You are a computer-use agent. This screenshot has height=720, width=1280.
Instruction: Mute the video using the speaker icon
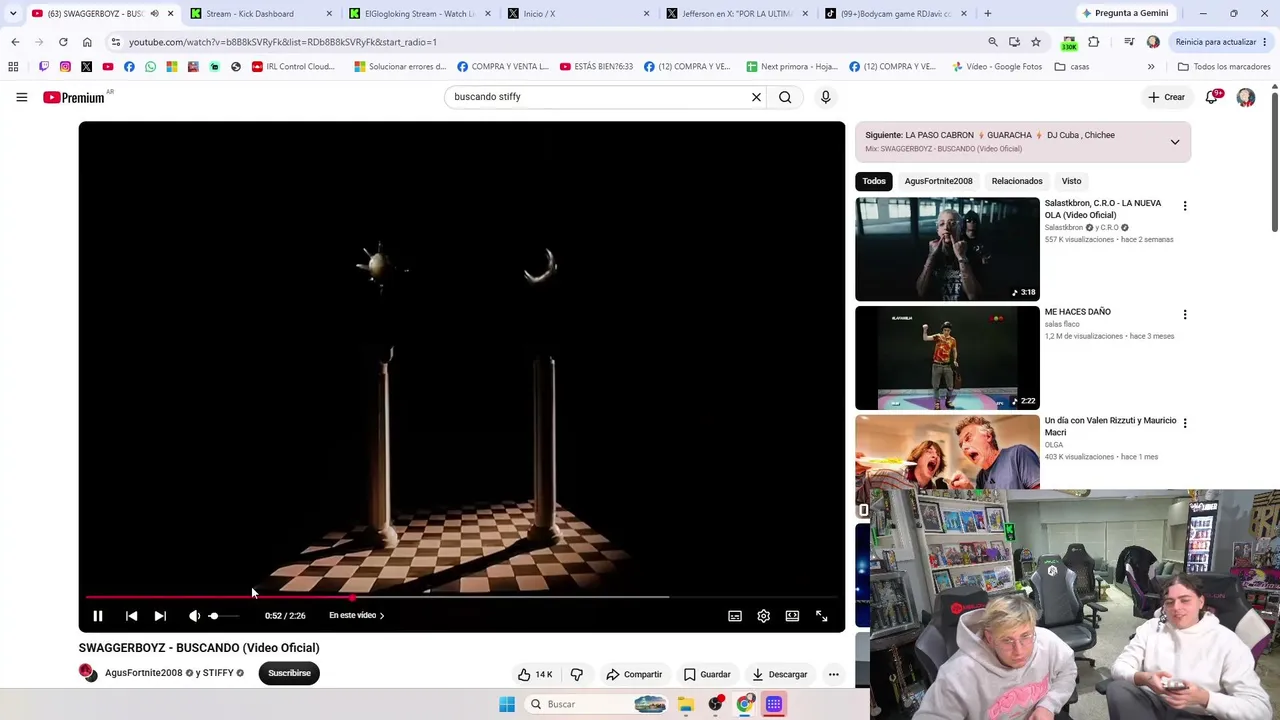pyautogui.click(x=194, y=616)
